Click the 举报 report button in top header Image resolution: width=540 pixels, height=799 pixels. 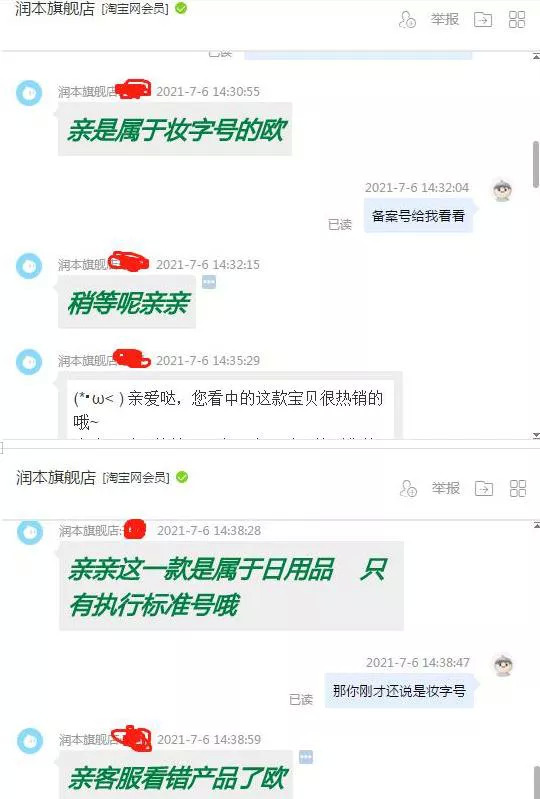pos(444,19)
